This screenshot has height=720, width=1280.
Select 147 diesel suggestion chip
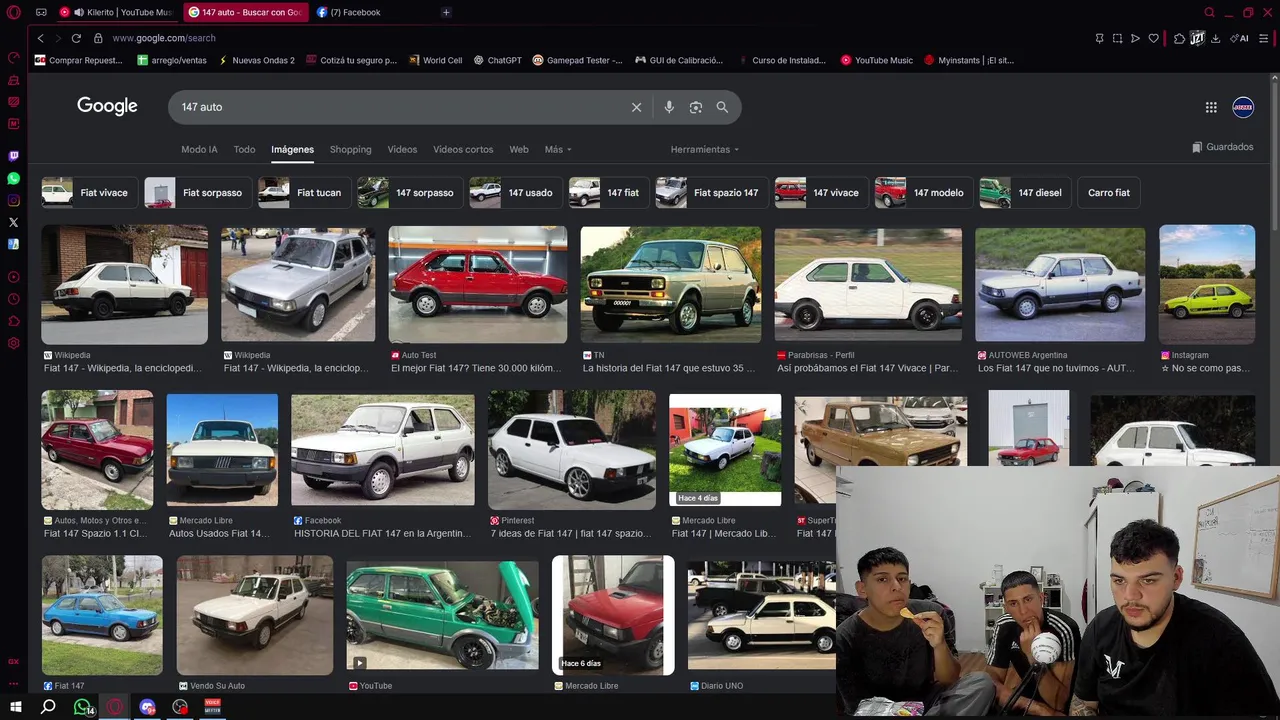click(x=1024, y=192)
